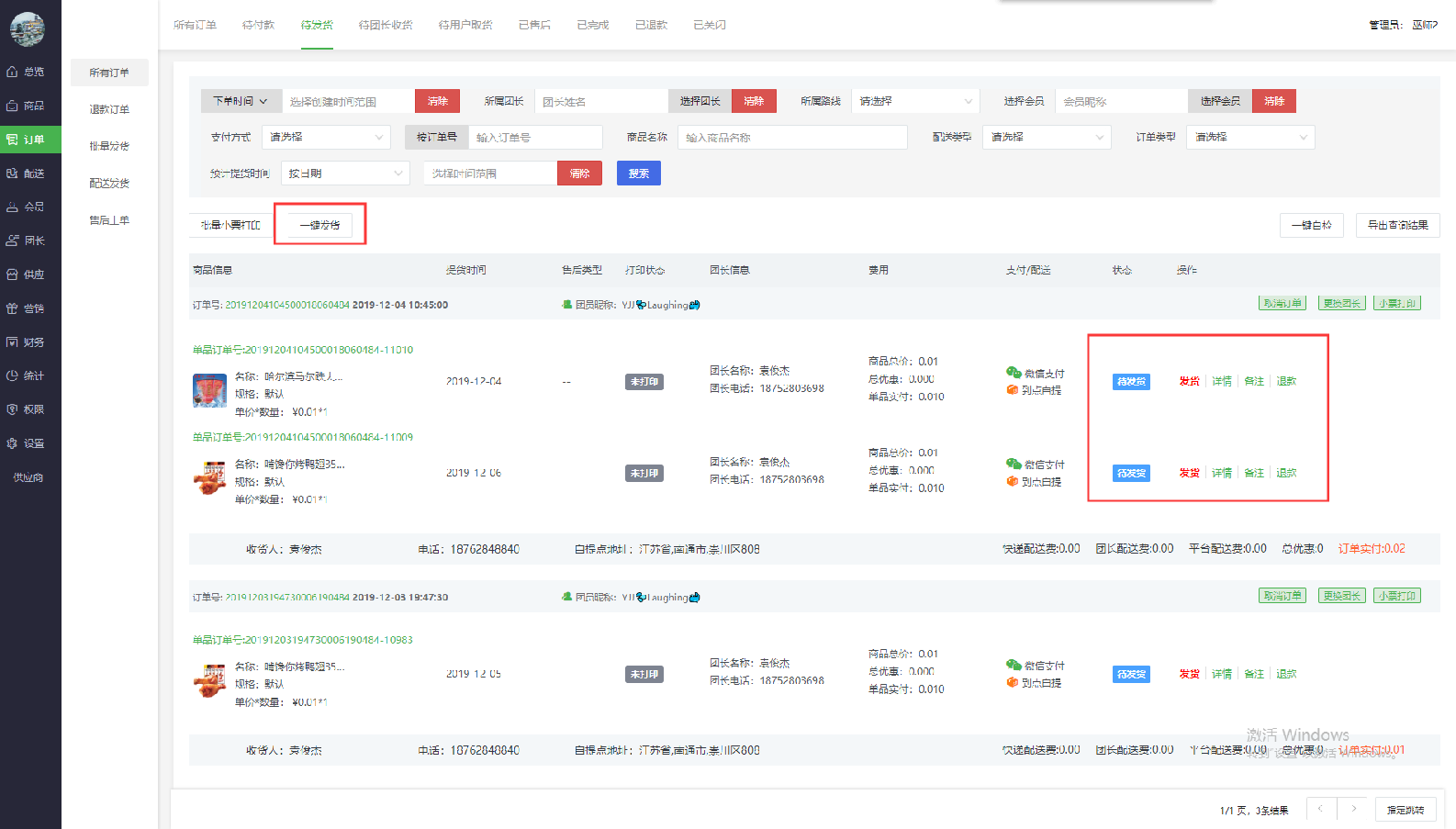1456x829 pixels.
Task: Click the blue 搜索 search button
Action: (x=638, y=174)
